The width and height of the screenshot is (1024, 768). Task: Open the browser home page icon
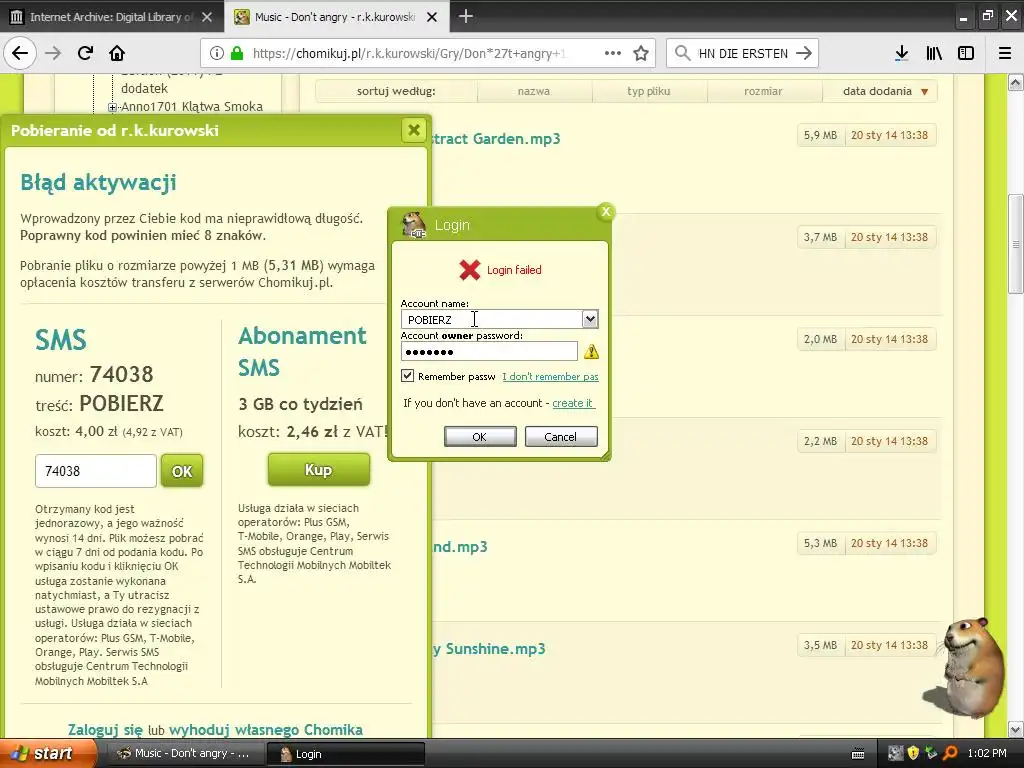tap(117, 53)
